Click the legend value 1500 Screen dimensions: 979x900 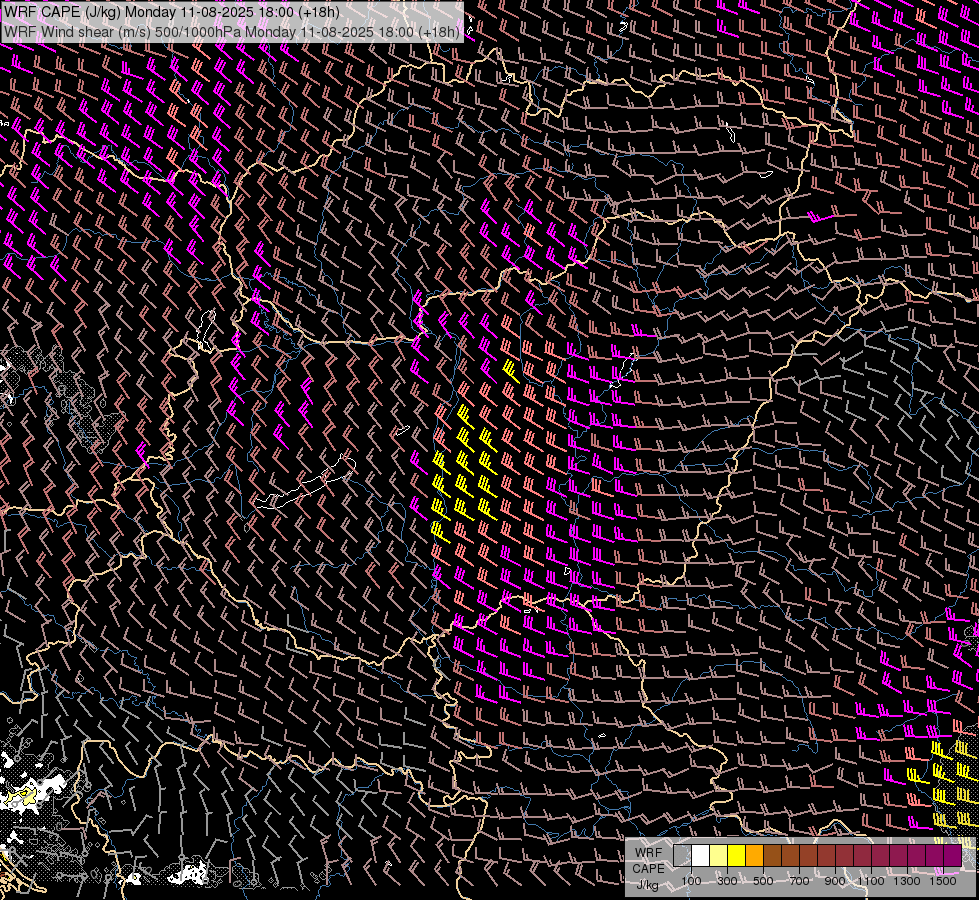click(943, 881)
